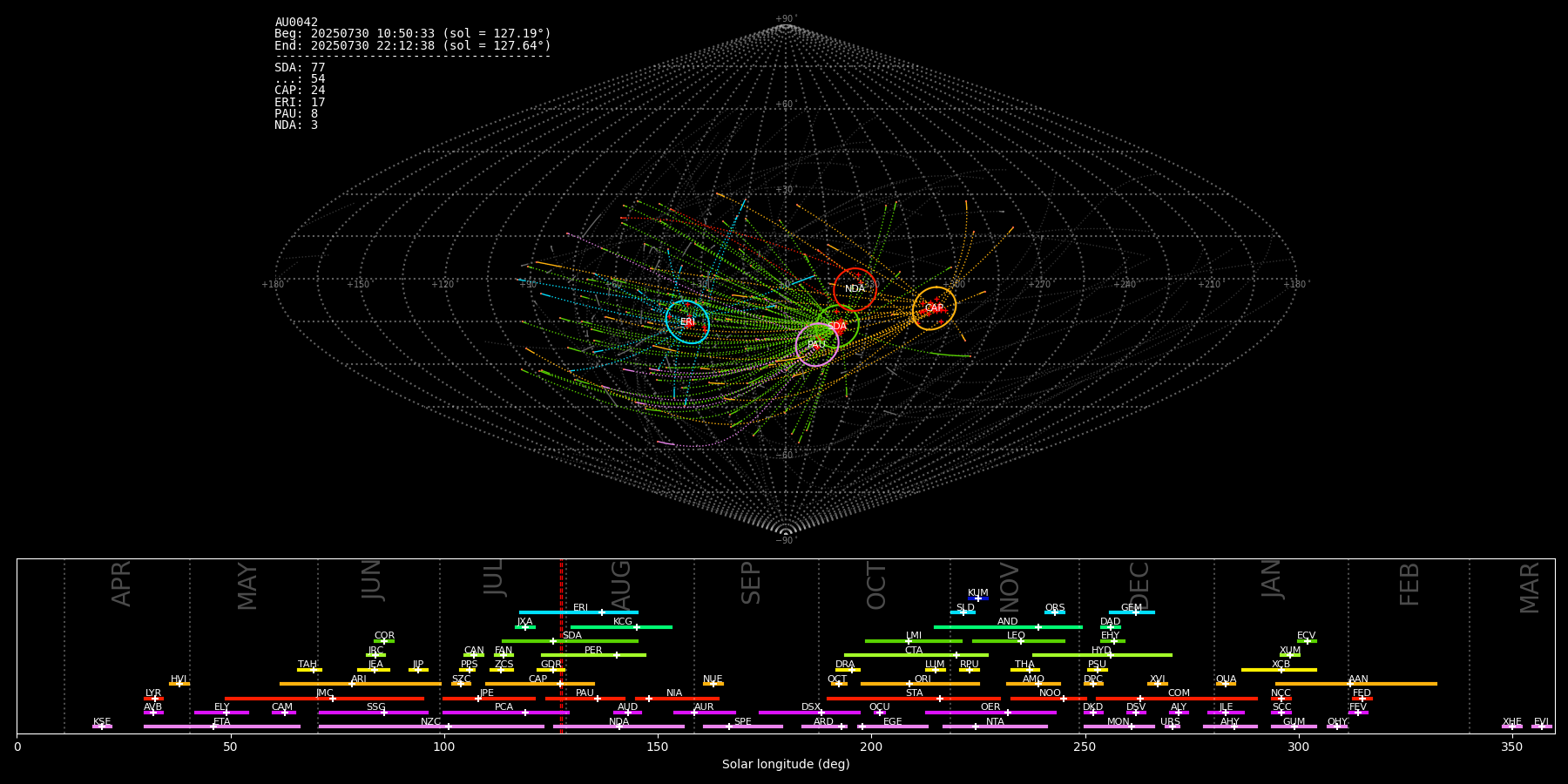This screenshot has height=784, width=1568.
Task: Select the OER shower label in timeline
Action: [990, 706]
